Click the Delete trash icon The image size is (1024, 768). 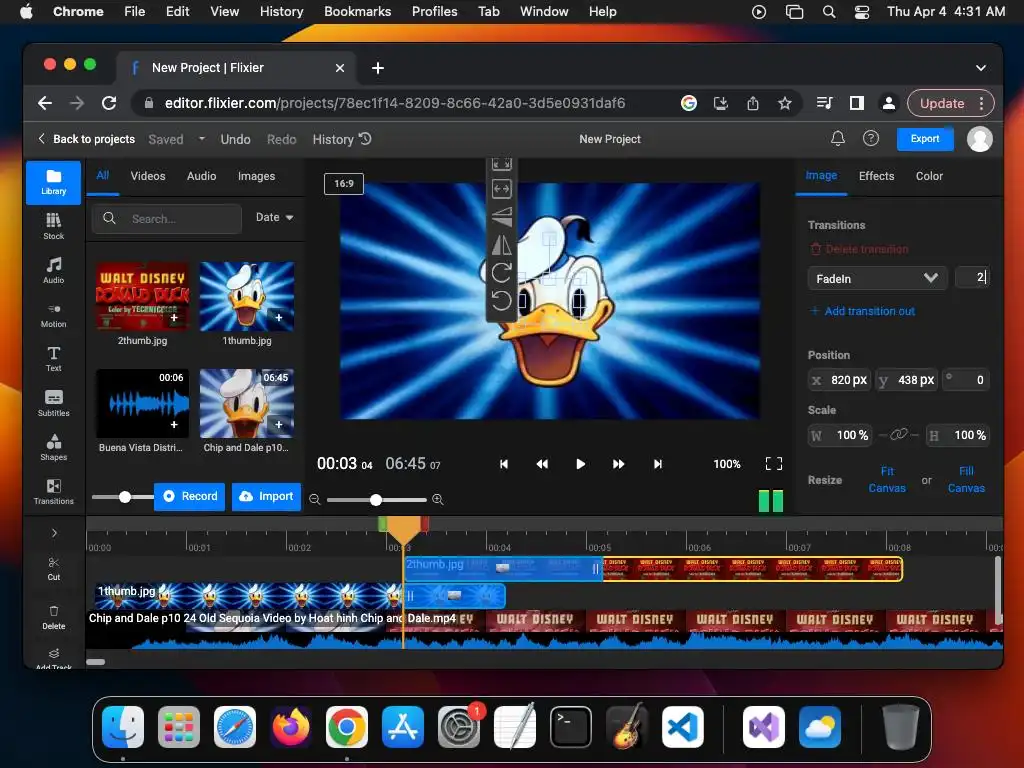(x=54, y=617)
